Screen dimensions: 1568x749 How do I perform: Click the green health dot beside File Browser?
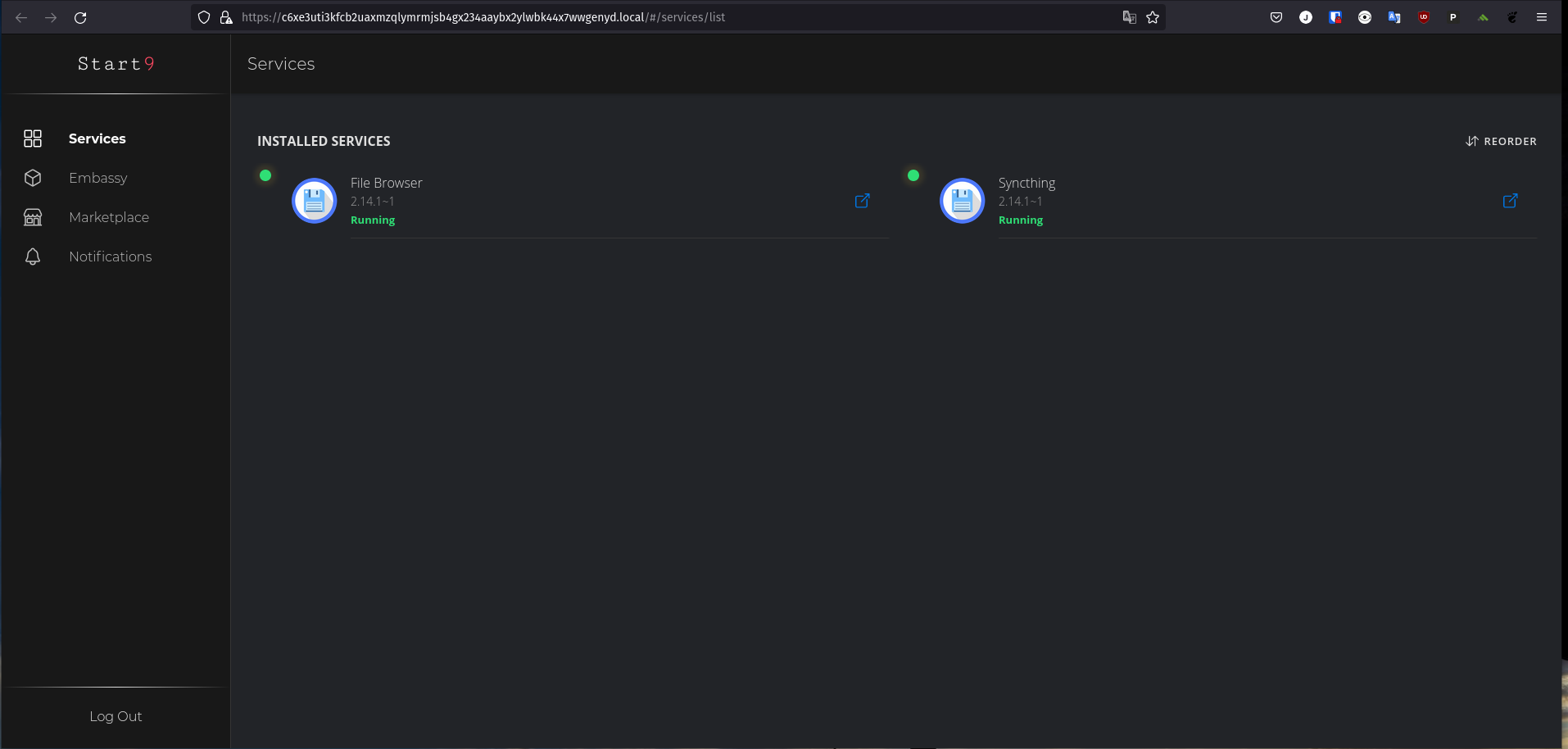coord(265,175)
